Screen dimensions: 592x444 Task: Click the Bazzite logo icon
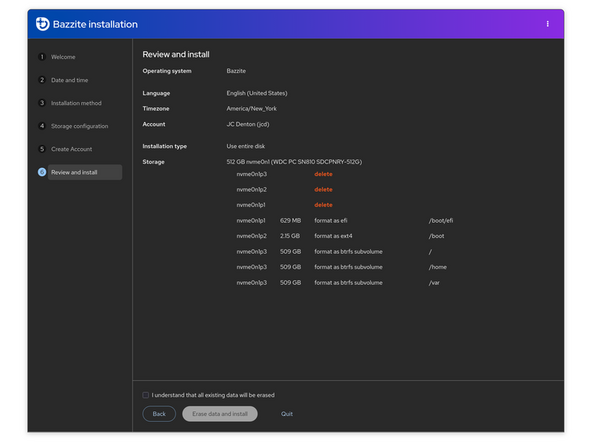click(42, 24)
